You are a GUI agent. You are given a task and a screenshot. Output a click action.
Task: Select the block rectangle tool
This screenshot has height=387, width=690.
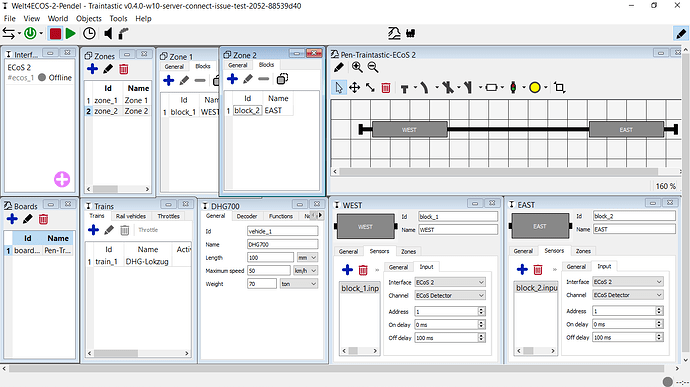[491, 88]
